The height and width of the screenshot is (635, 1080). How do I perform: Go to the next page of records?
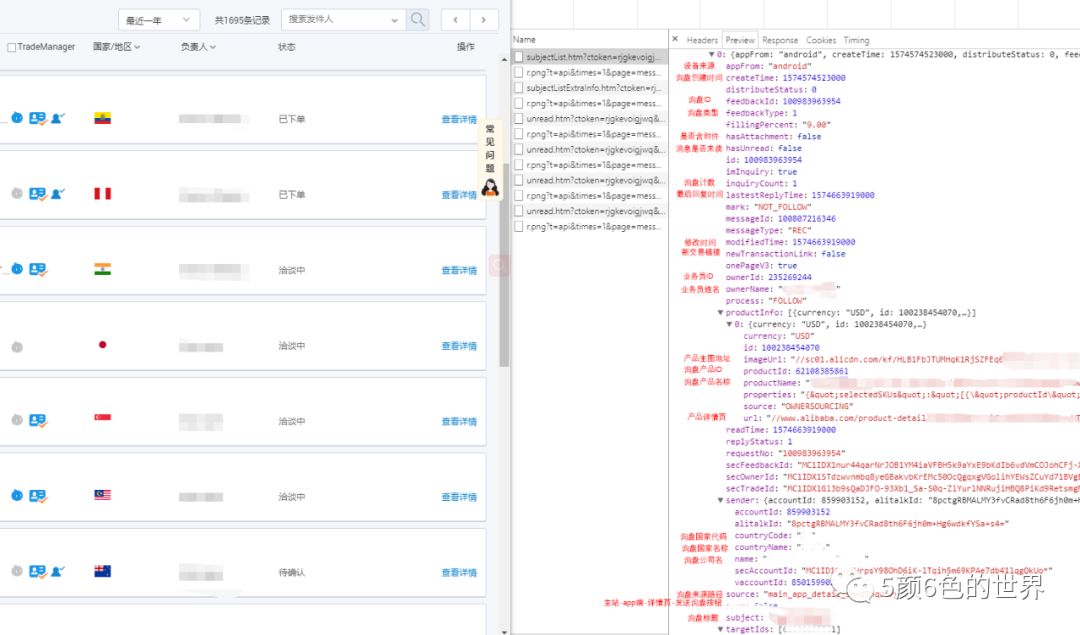(484, 20)
